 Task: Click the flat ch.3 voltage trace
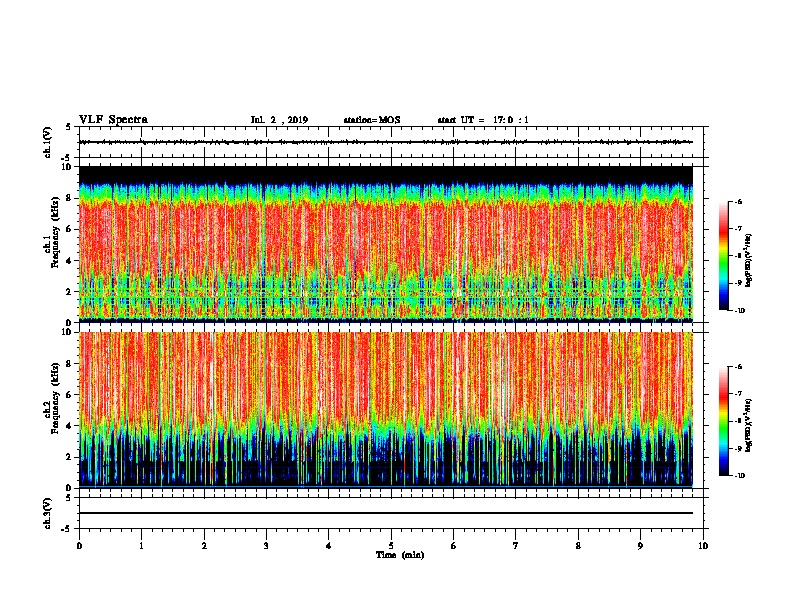[386, 513]
